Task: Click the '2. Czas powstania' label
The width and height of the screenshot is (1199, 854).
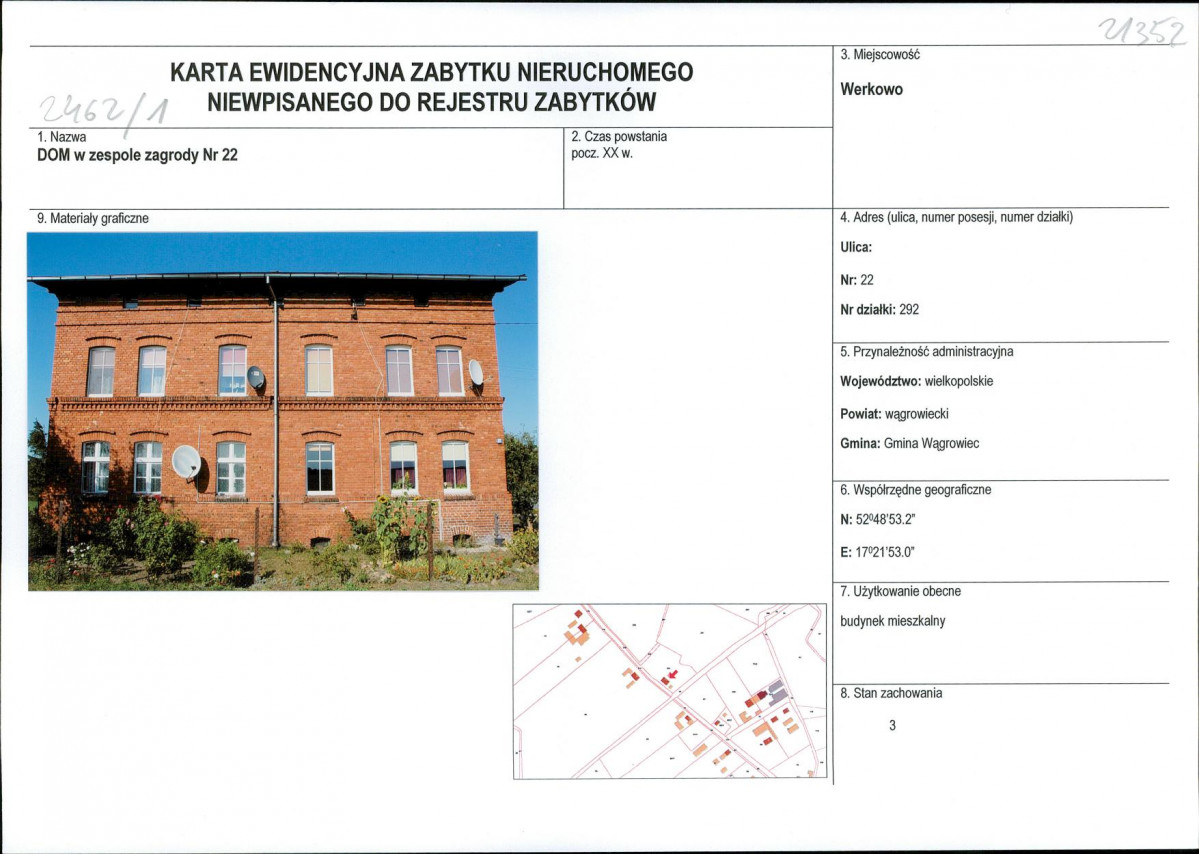Action: 619,137
